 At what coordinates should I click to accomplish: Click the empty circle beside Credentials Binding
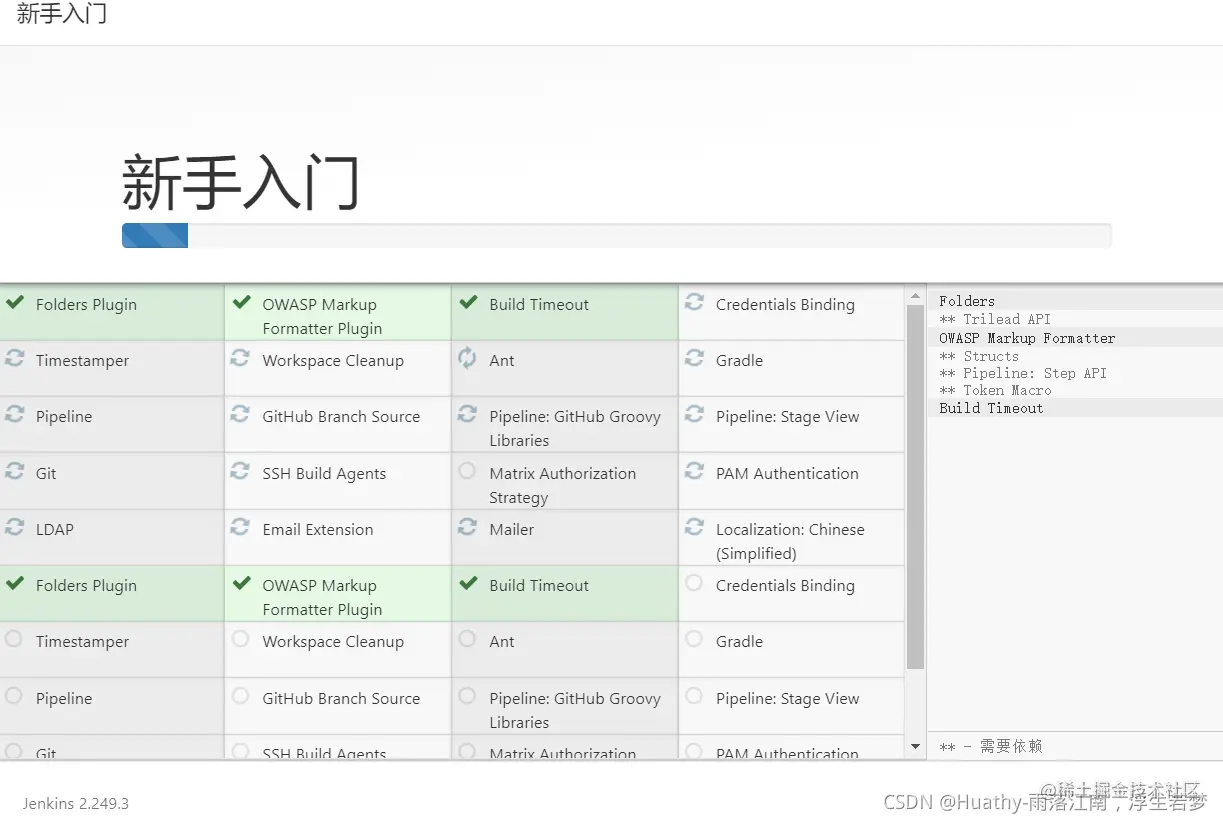coord(694,582)
